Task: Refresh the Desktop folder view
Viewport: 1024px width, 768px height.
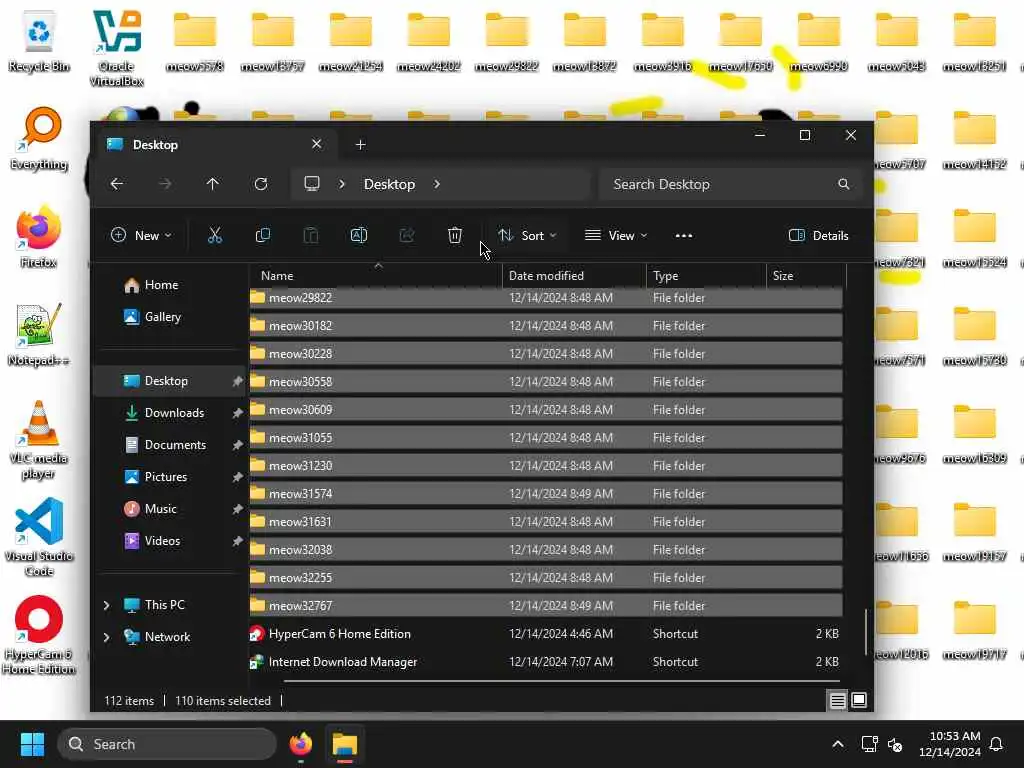Action: pyautogui.click(x=261, y=184)
